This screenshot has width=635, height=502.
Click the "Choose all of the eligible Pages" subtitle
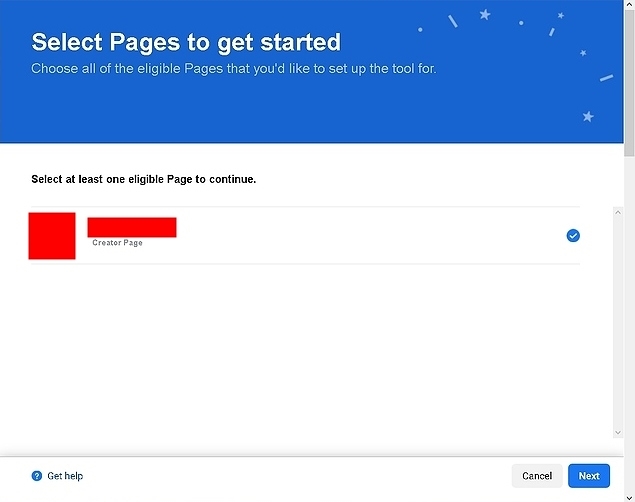click(233, 69)
